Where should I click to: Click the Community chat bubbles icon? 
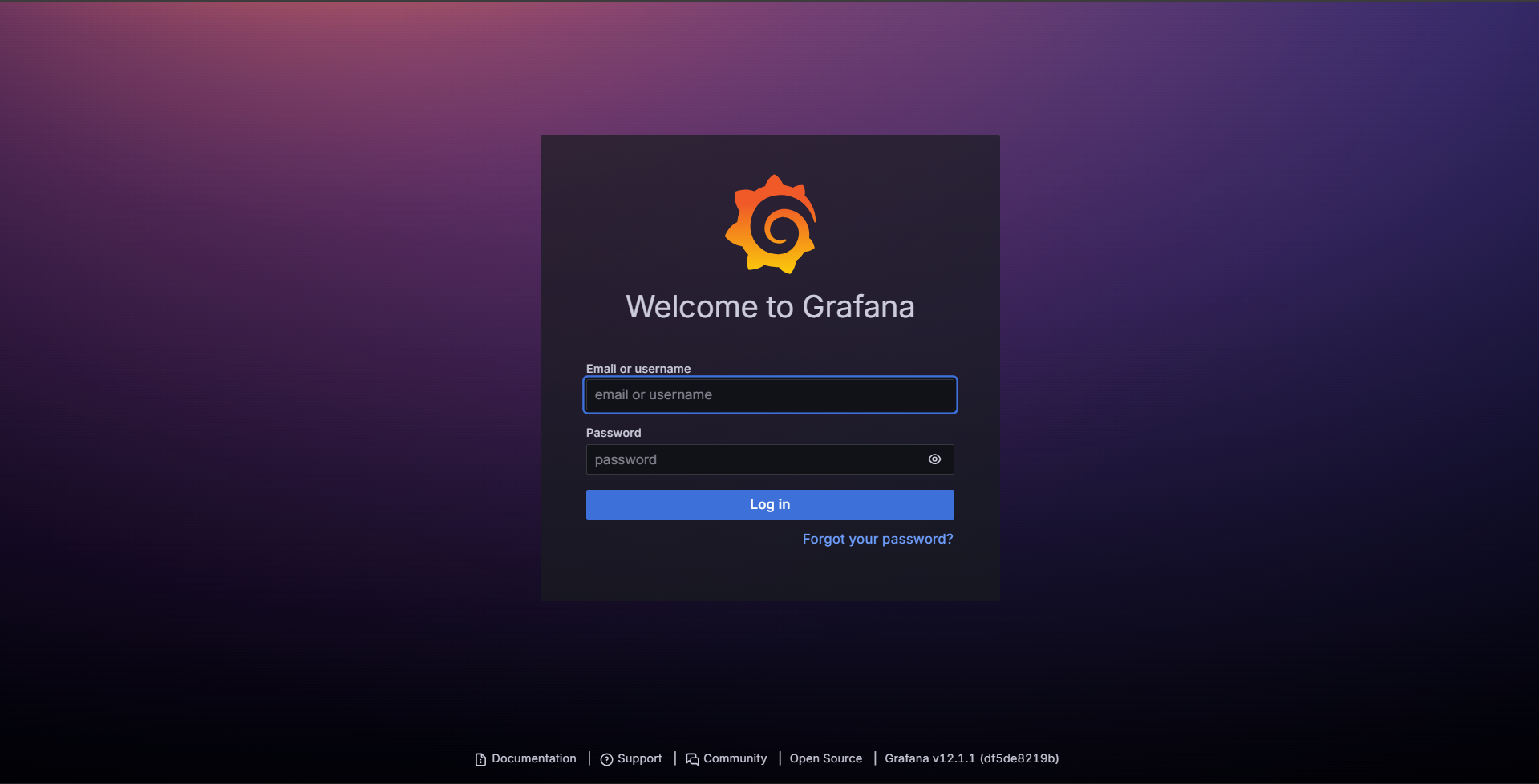point(692,759)
